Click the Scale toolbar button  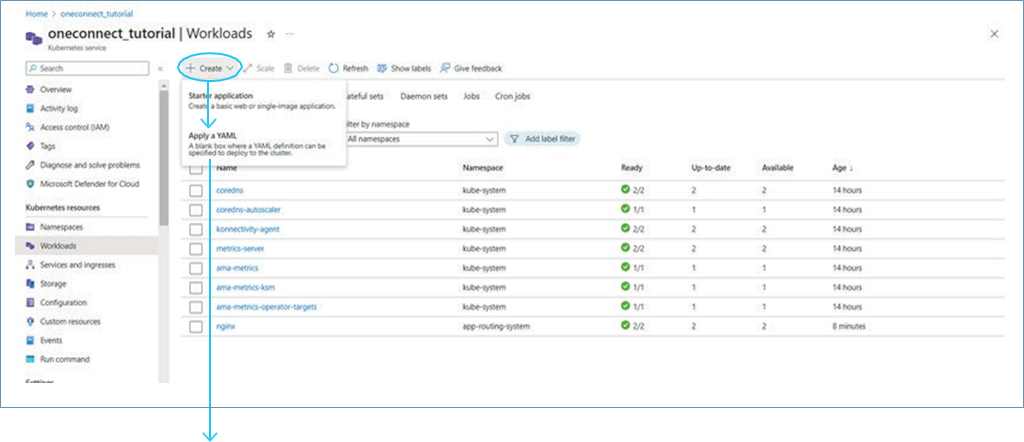tap(259, 68)
